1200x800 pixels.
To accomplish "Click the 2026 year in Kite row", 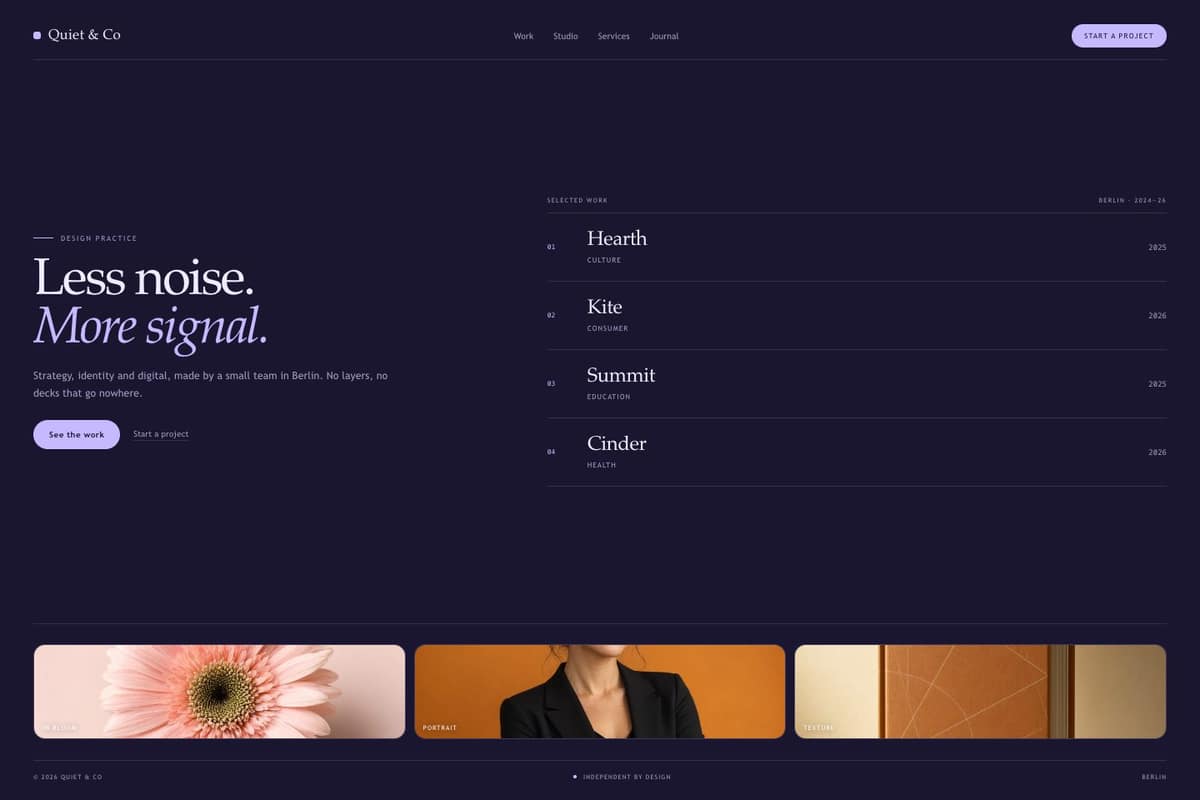I will 1157,316.
